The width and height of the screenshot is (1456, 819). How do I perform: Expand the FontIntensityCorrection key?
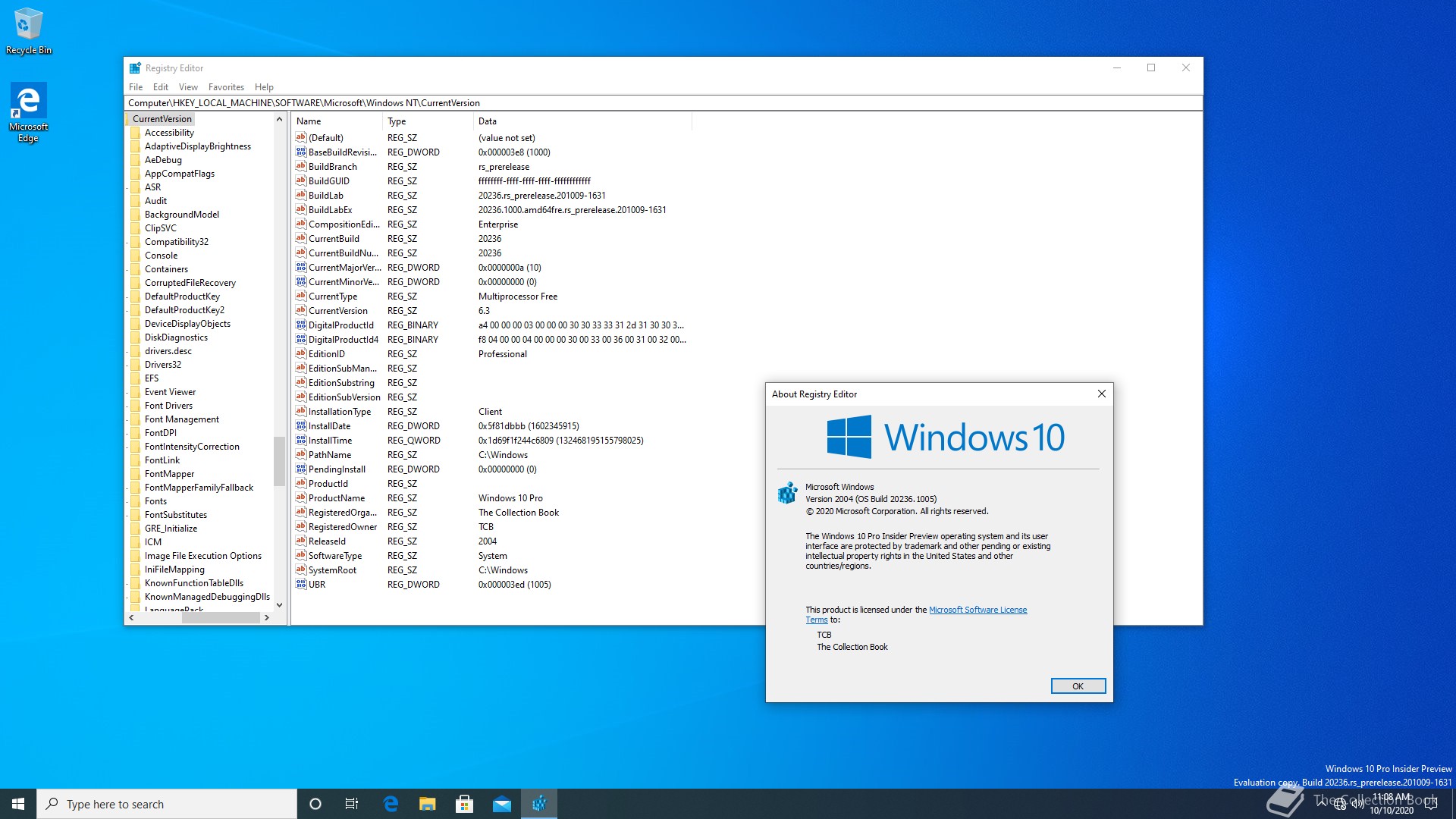coord(127,447)
